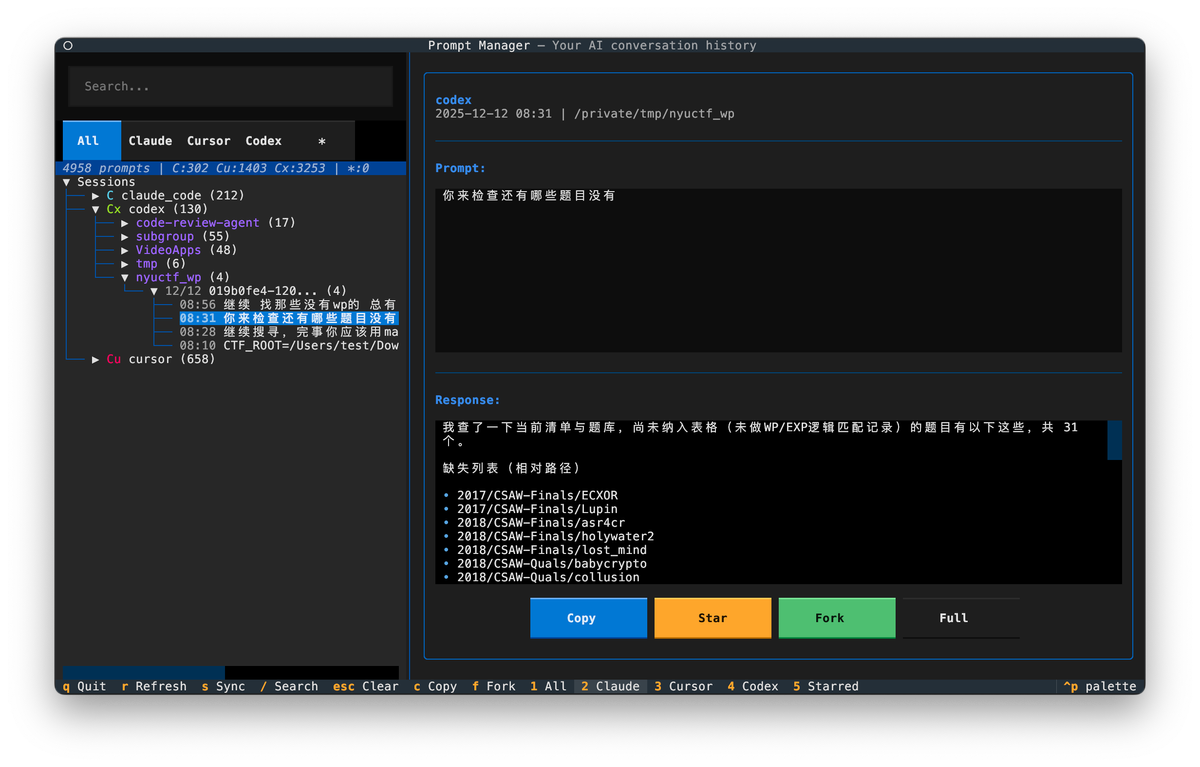Click 5 Starred in footer
The width and height of the screenshot is (1200, 767).
(x=826, y=686)
